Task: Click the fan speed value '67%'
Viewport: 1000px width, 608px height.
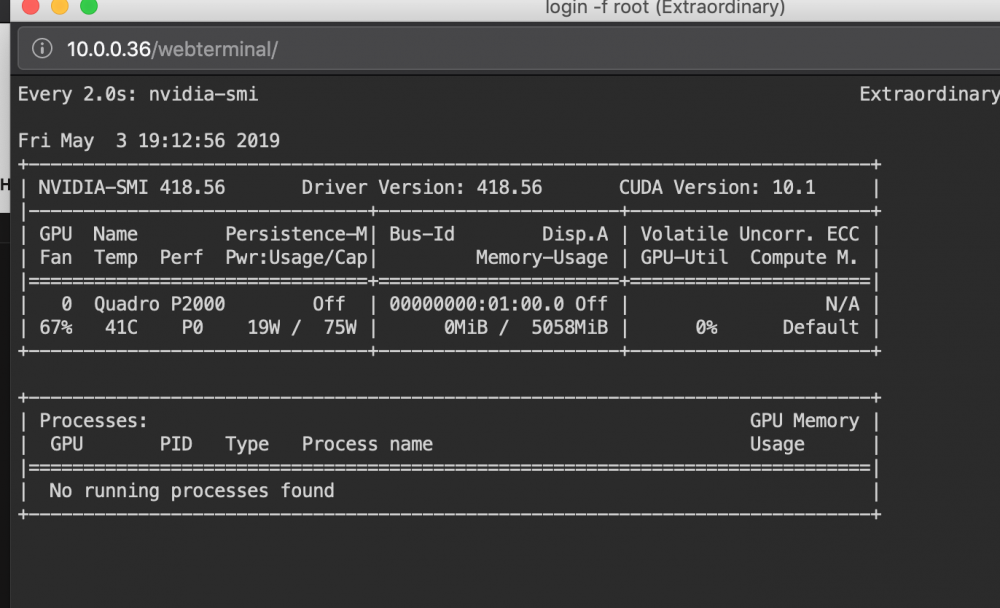Action: click(x=56, y=328)
